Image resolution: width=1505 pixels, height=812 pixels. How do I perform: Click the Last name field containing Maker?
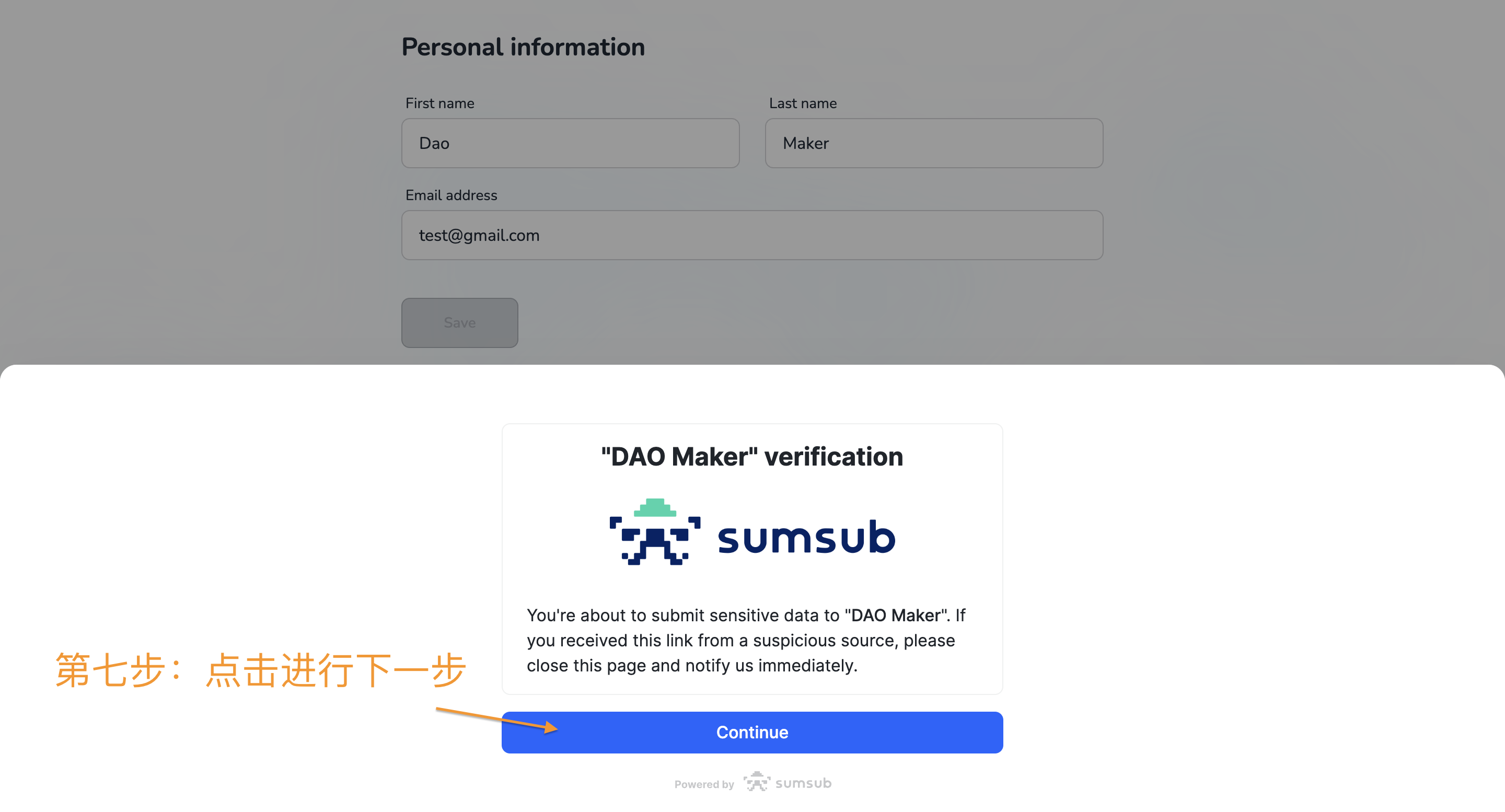click(x=934, y=144)
